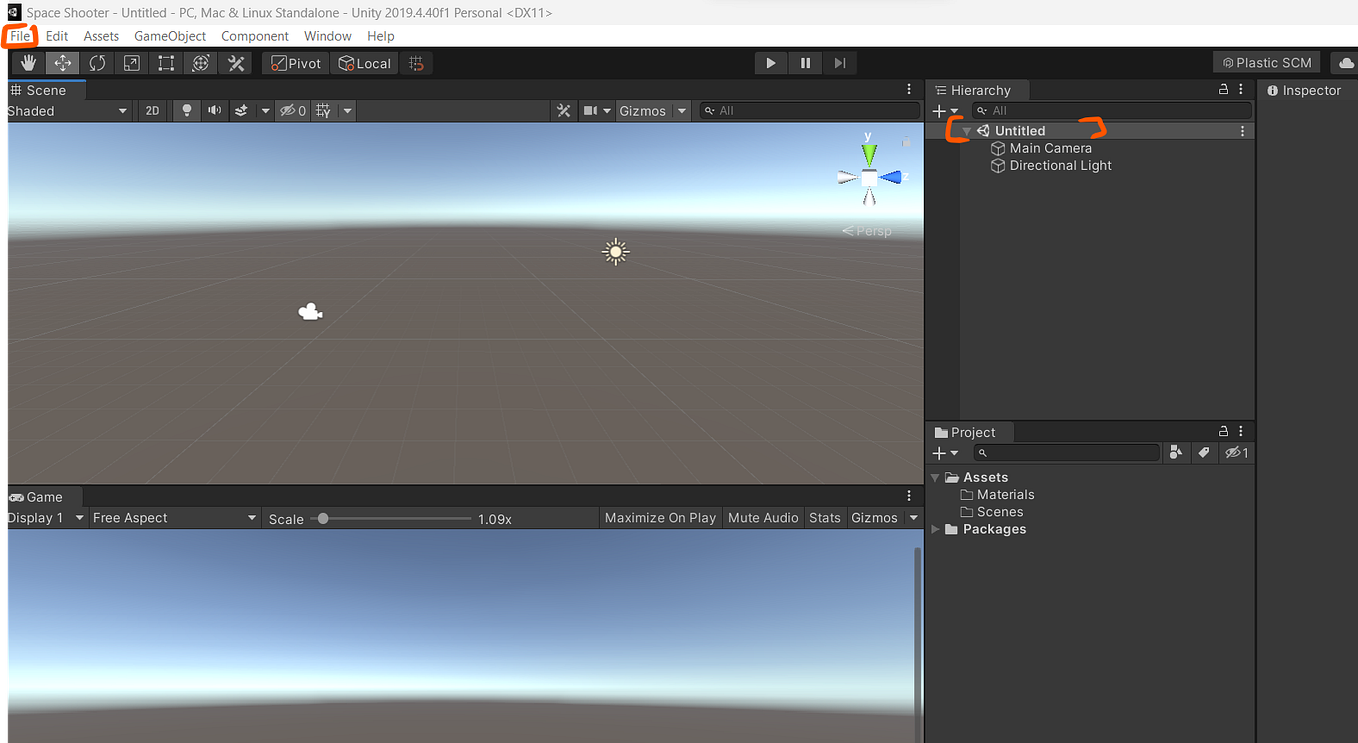This screenshot has width=1358, height=743.
Task: Click the Plastic SCM button
Action: coord(1266,62)
